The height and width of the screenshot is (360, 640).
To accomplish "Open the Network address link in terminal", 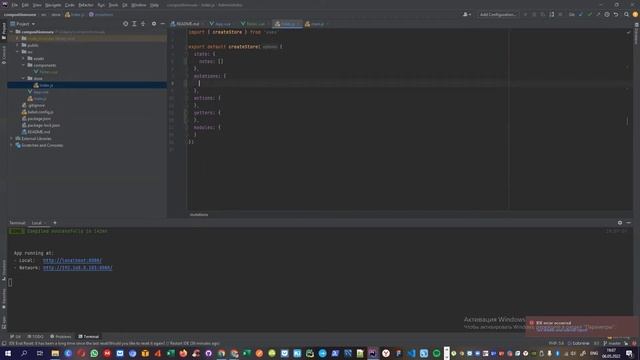I will click(78, 268).
